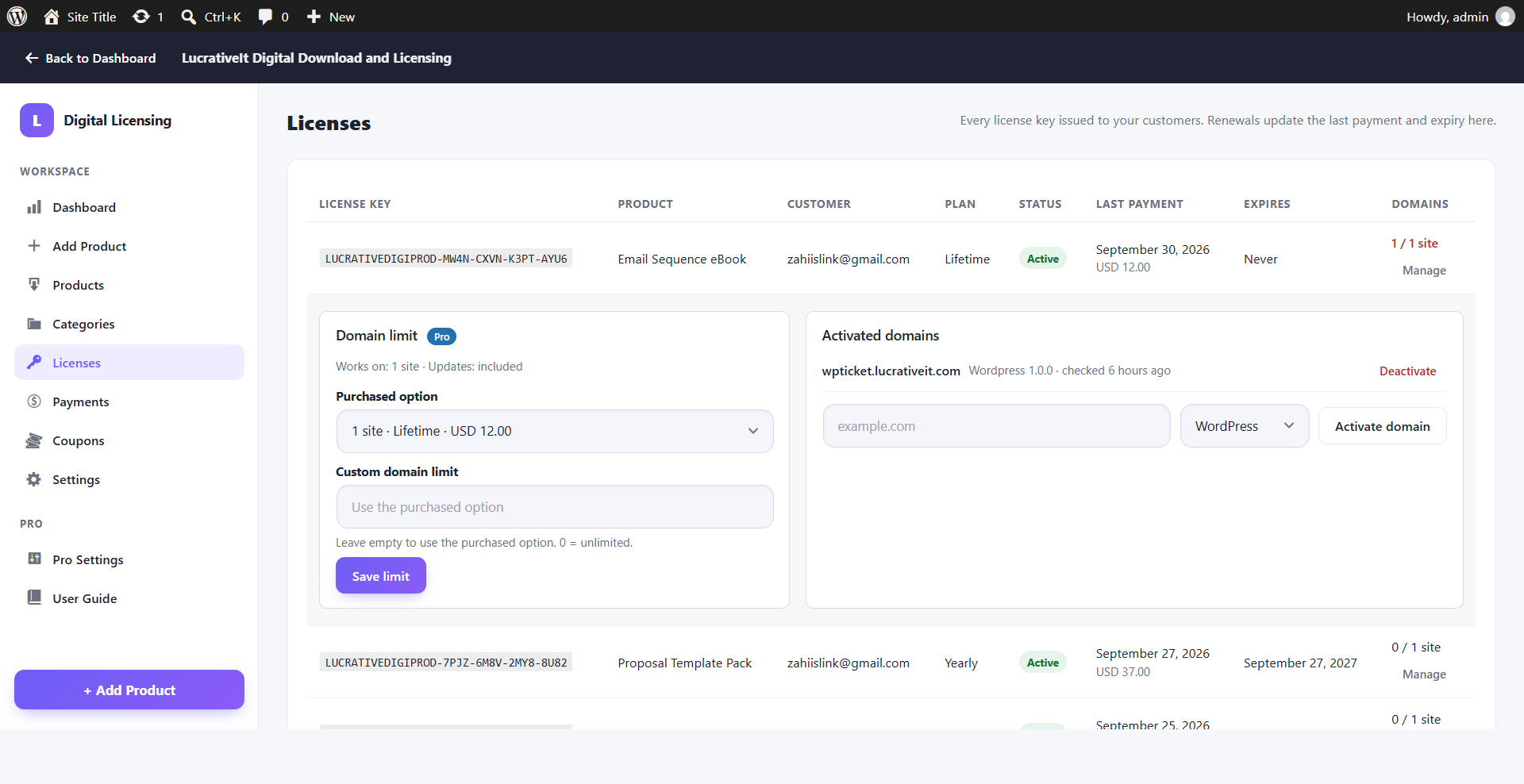Click the Categories folder icon

34,324
